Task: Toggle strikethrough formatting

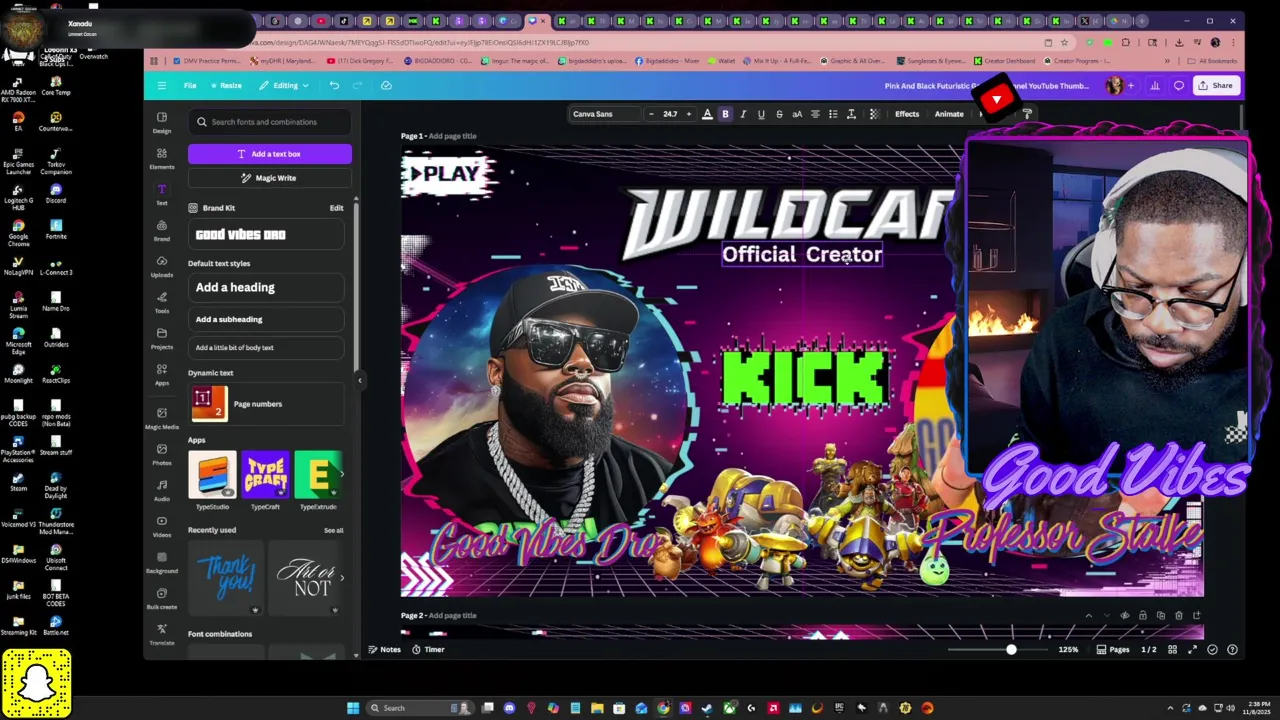Action: pyautogui.click(x=779, y=114)
